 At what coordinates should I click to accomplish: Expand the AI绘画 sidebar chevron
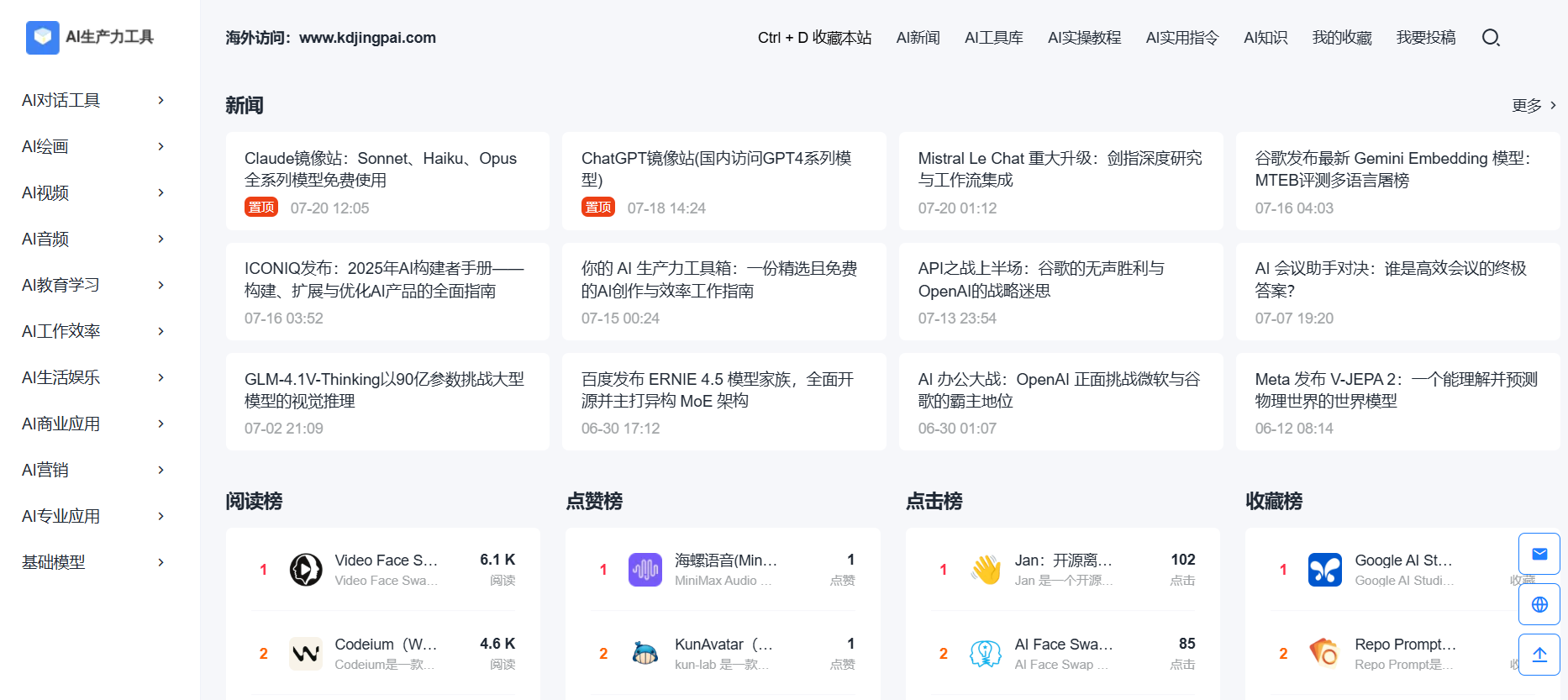click(x=160, y=147)
